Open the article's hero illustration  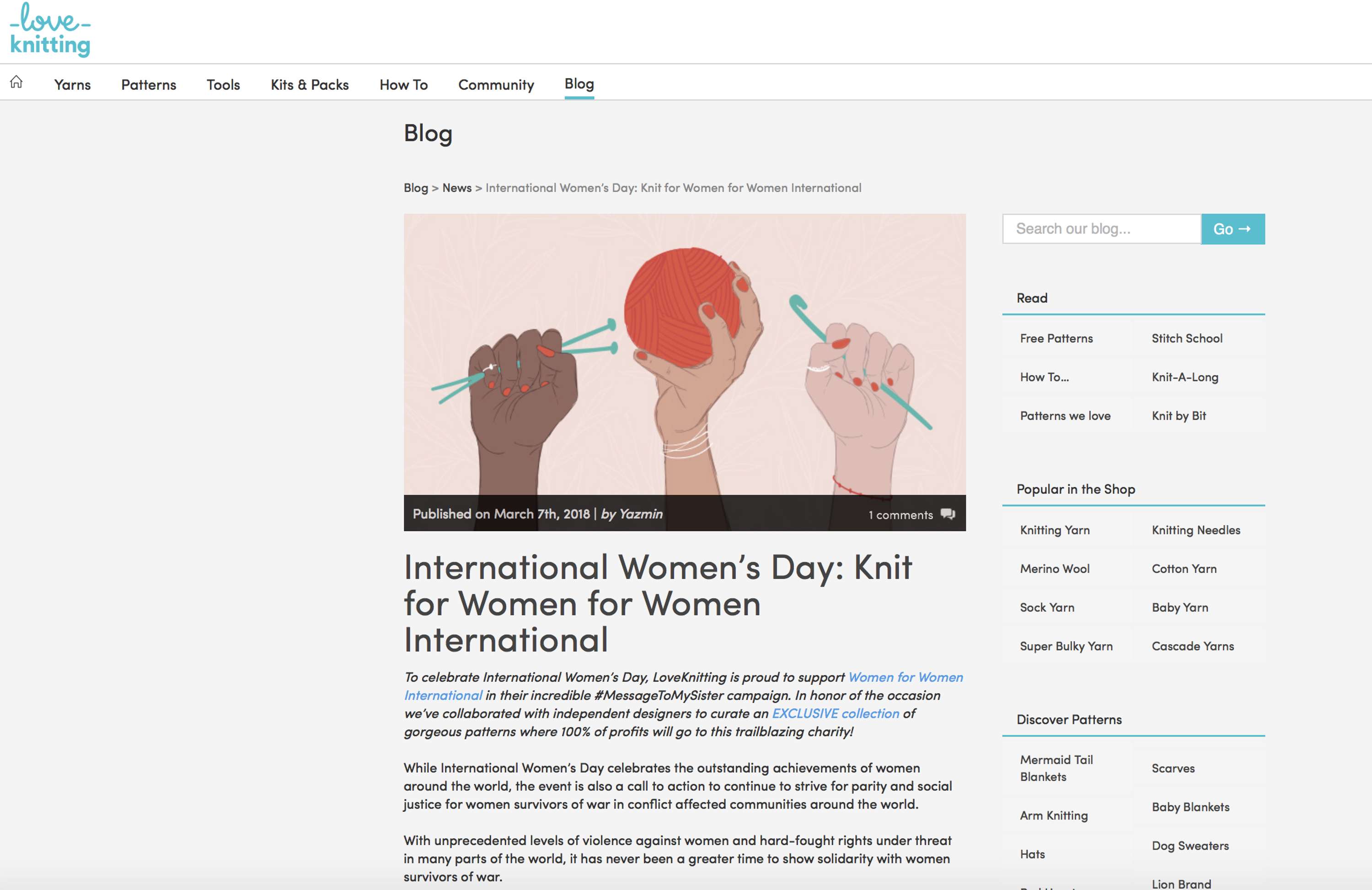click(684, 354)
